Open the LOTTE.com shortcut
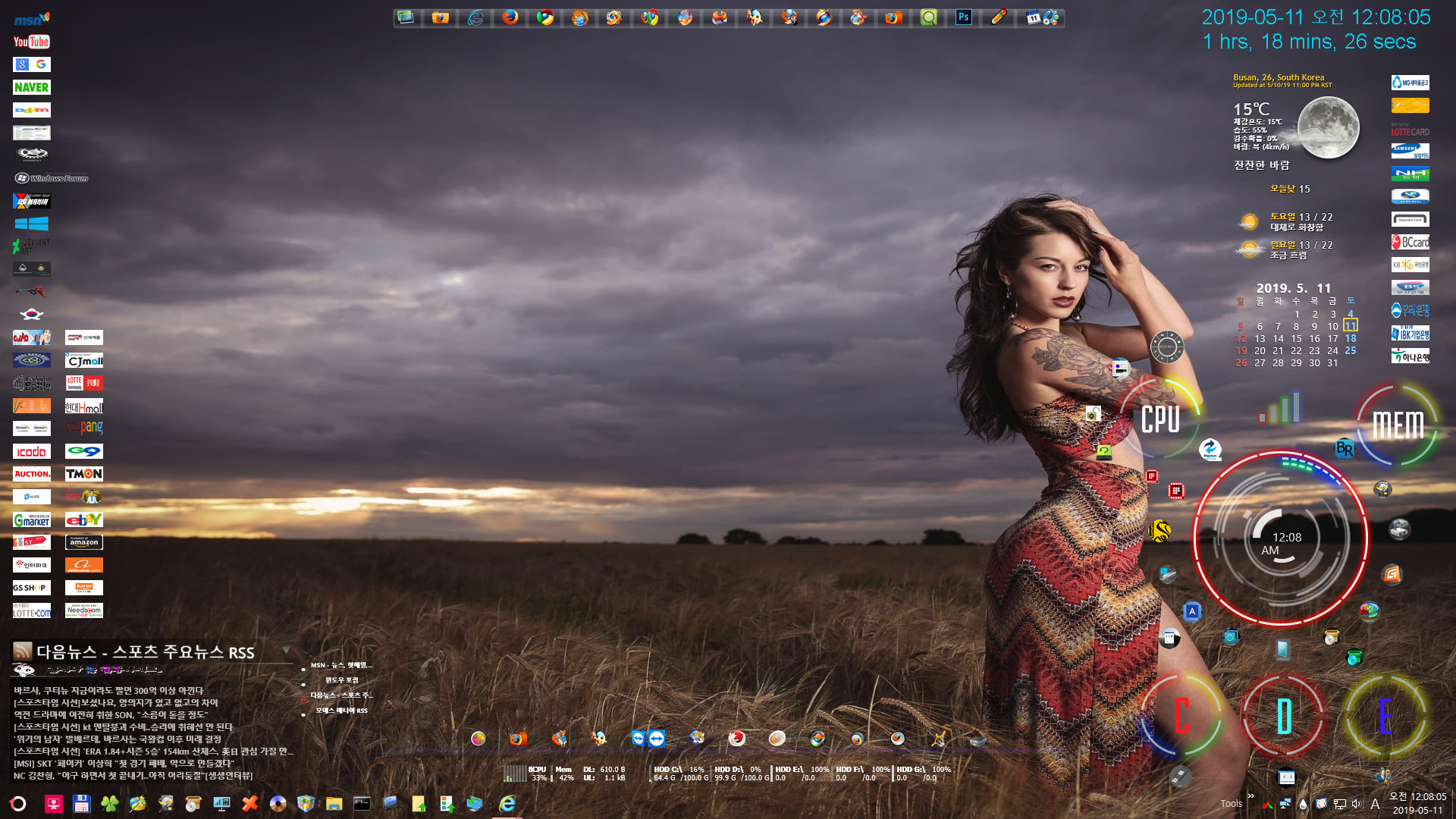This screenshot has width=1456, height=819. coord(31,610)
